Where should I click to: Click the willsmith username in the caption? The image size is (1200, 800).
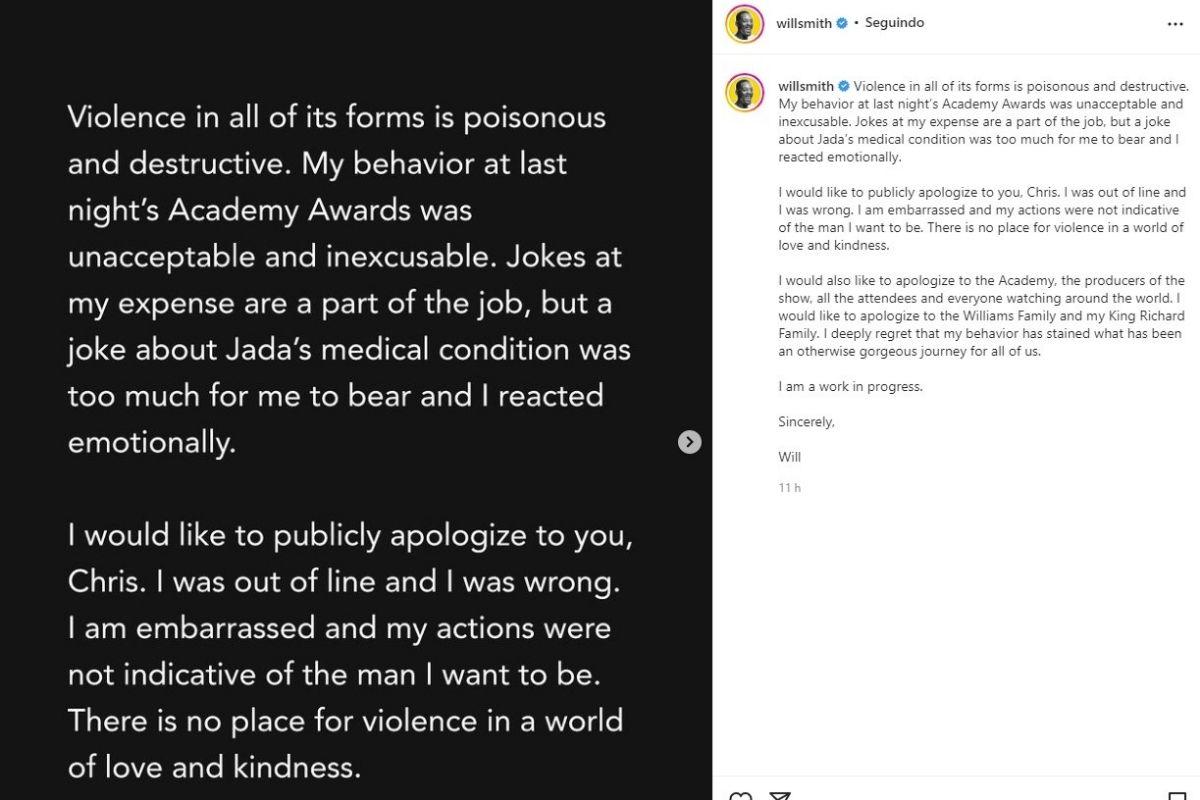(806, 87)
